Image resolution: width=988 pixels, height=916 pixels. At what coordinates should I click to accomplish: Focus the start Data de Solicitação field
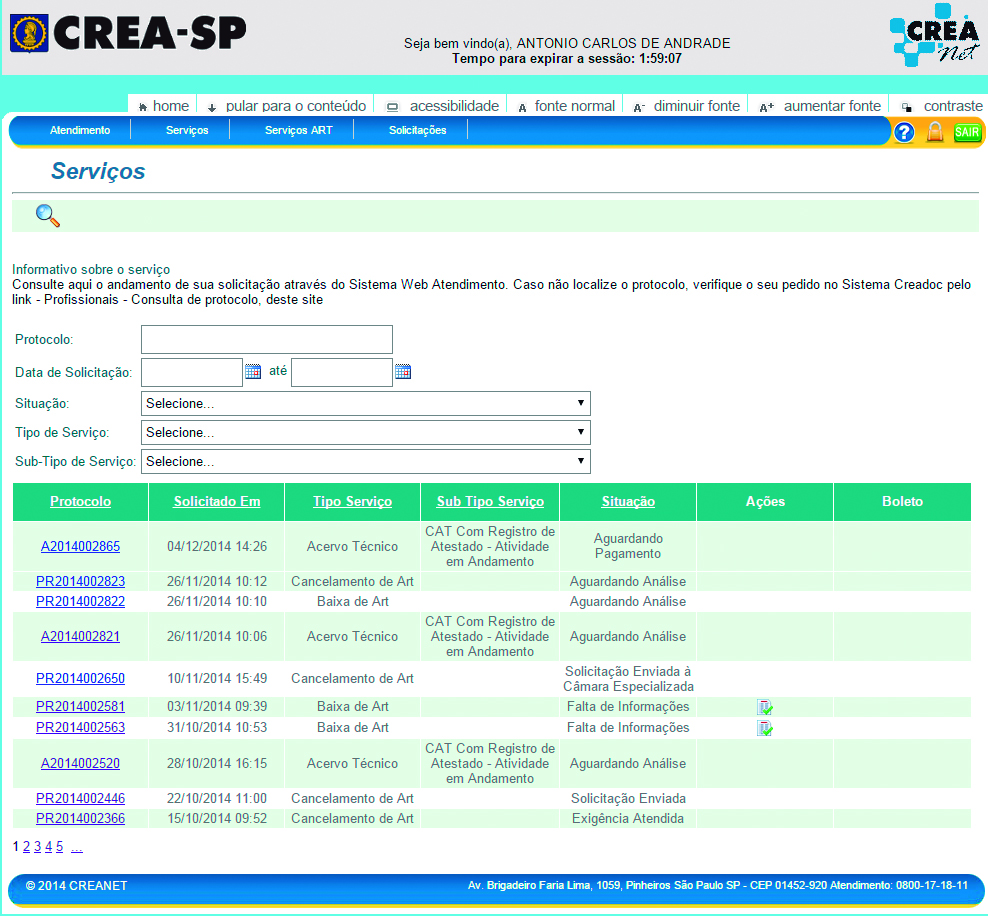coord(192,372)
